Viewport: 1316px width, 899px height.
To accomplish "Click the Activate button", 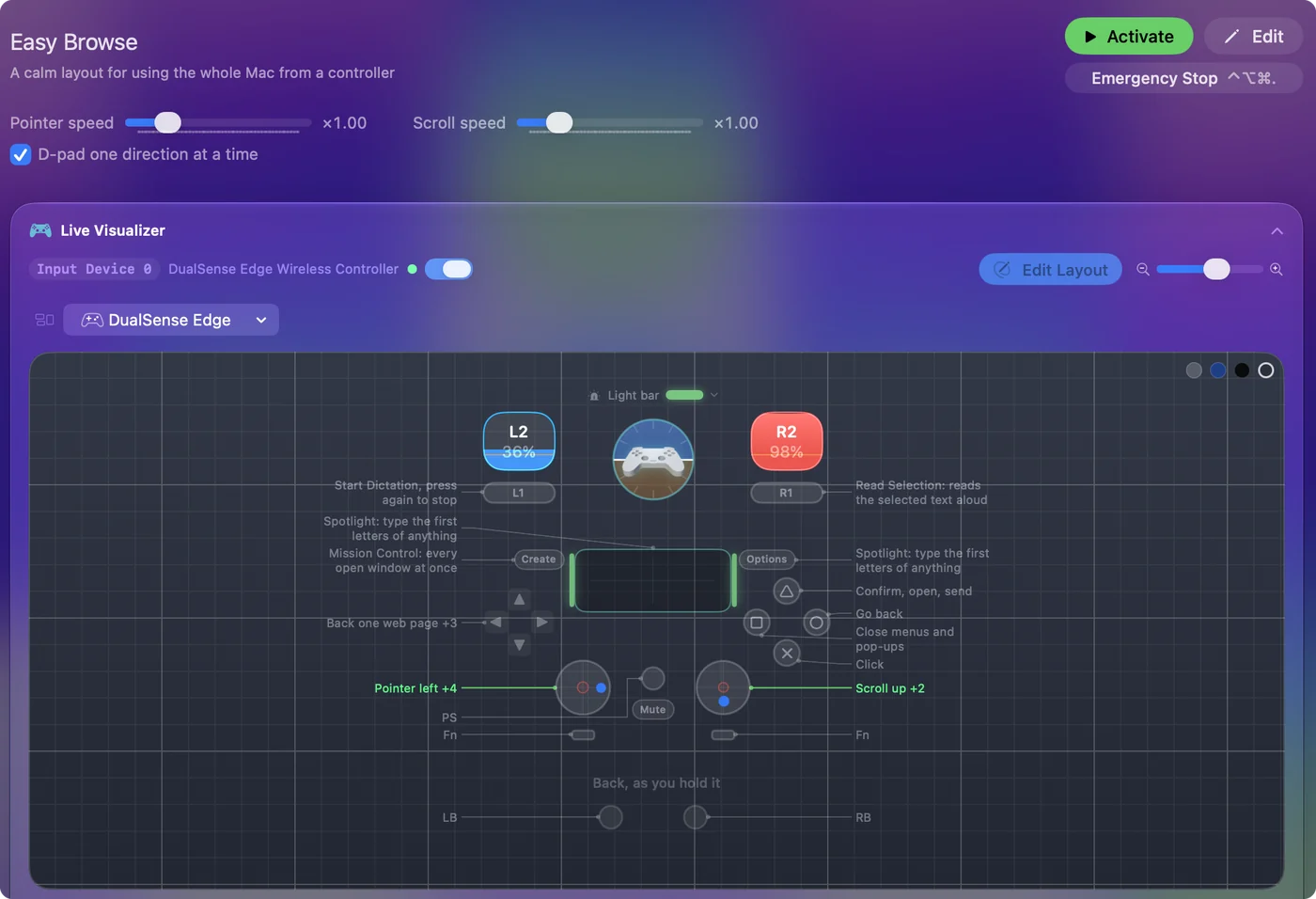I will point(1129,37).
